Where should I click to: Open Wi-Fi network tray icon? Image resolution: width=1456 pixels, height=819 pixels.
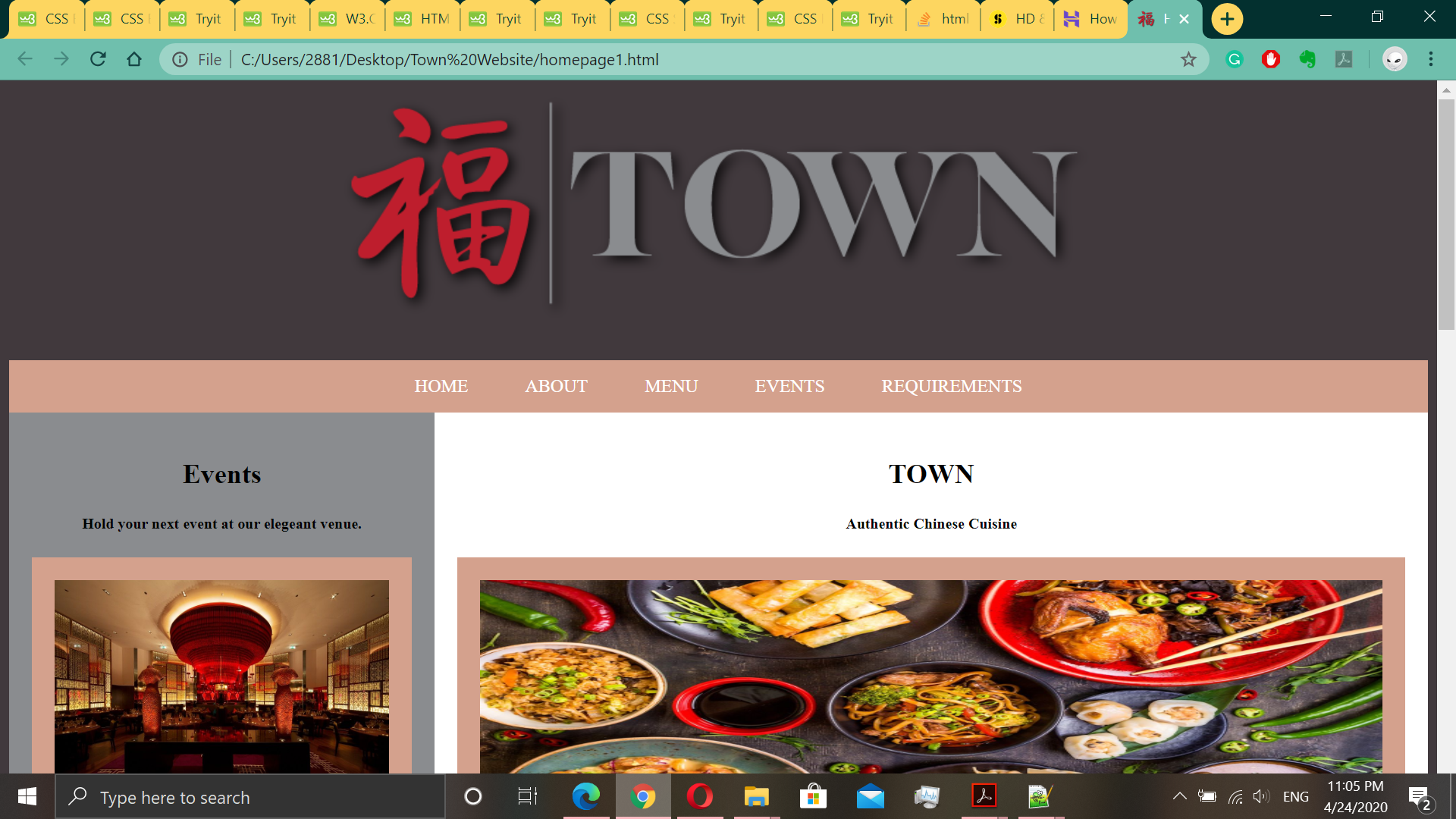(1235, 796)
